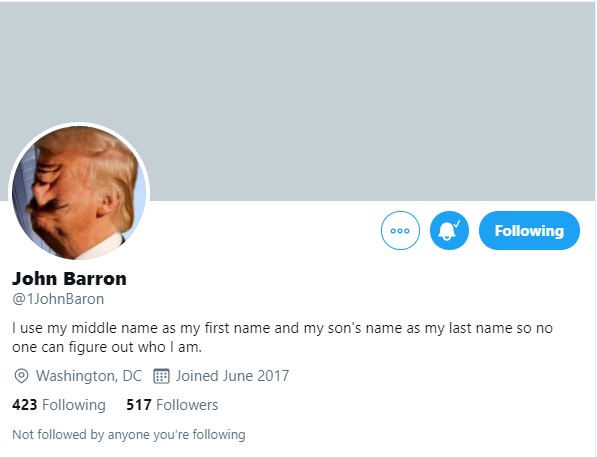Open the 517 Followers list
The height and width of the screenshot is (457, 597).
tap(172, 405)
